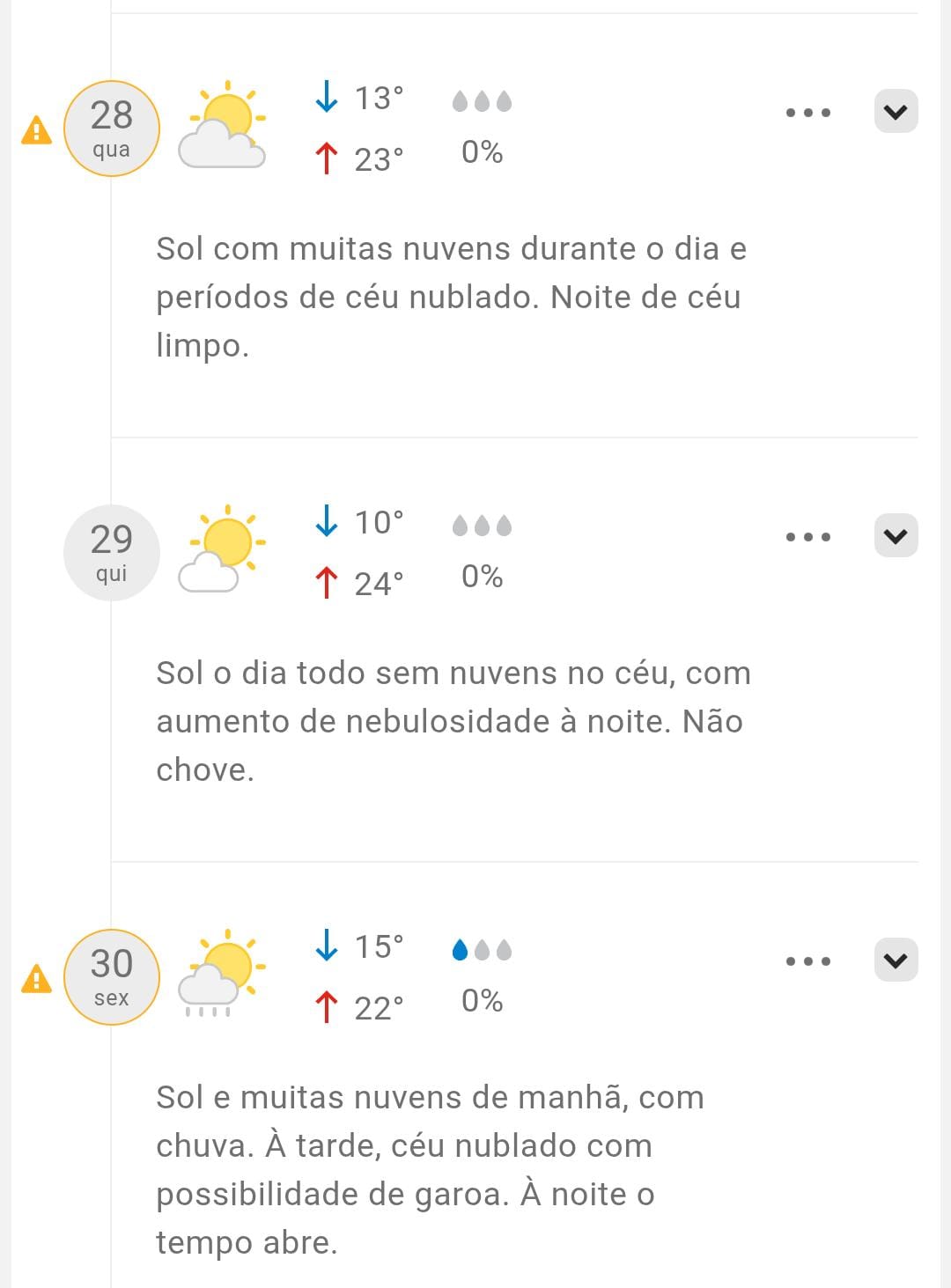Image resolution: width=951 pixels, height=1288 pixels.
Task: Expand the forecast details for day 30
Action: [x=896, y=960]
